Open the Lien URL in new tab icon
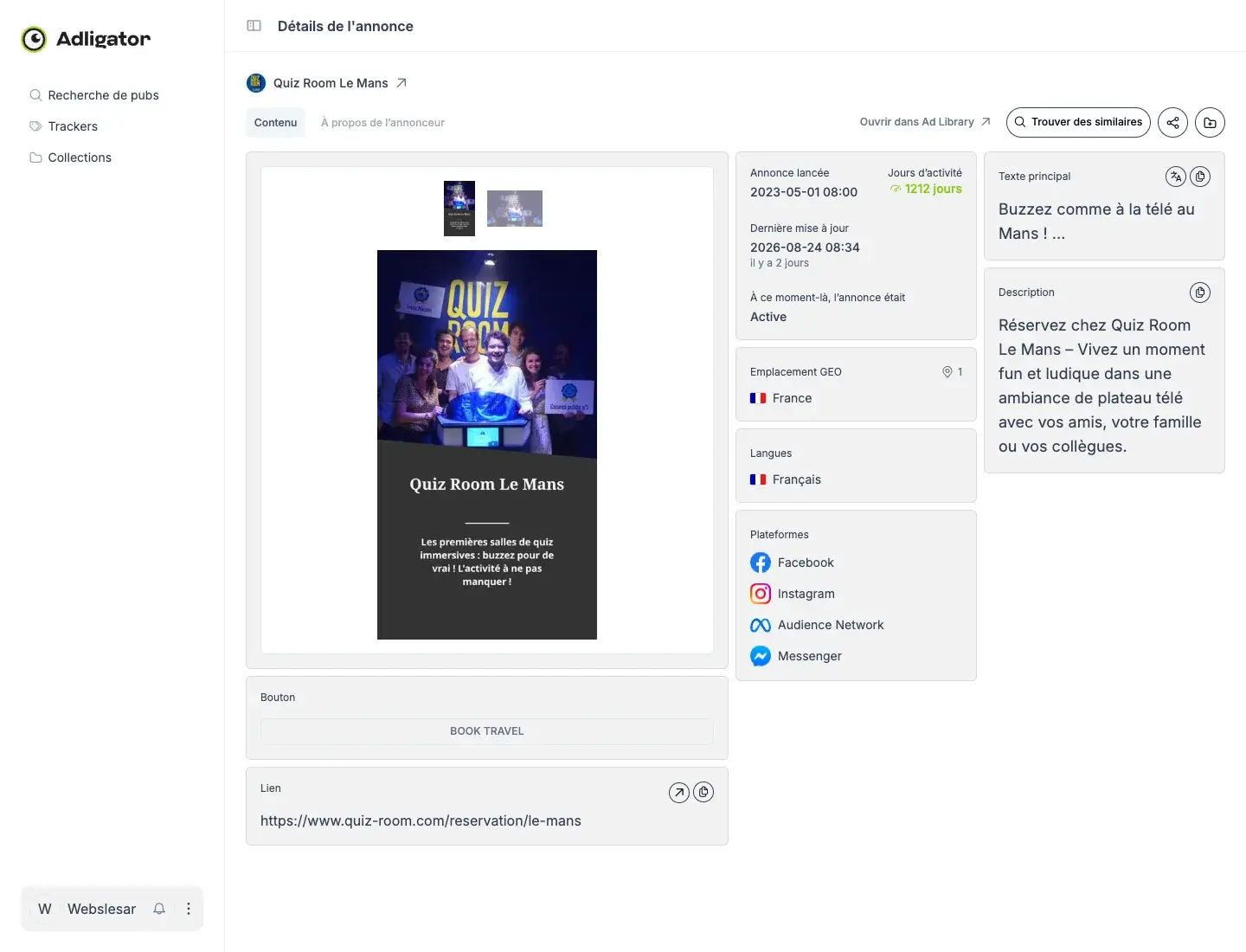 [x=679, y=792]
